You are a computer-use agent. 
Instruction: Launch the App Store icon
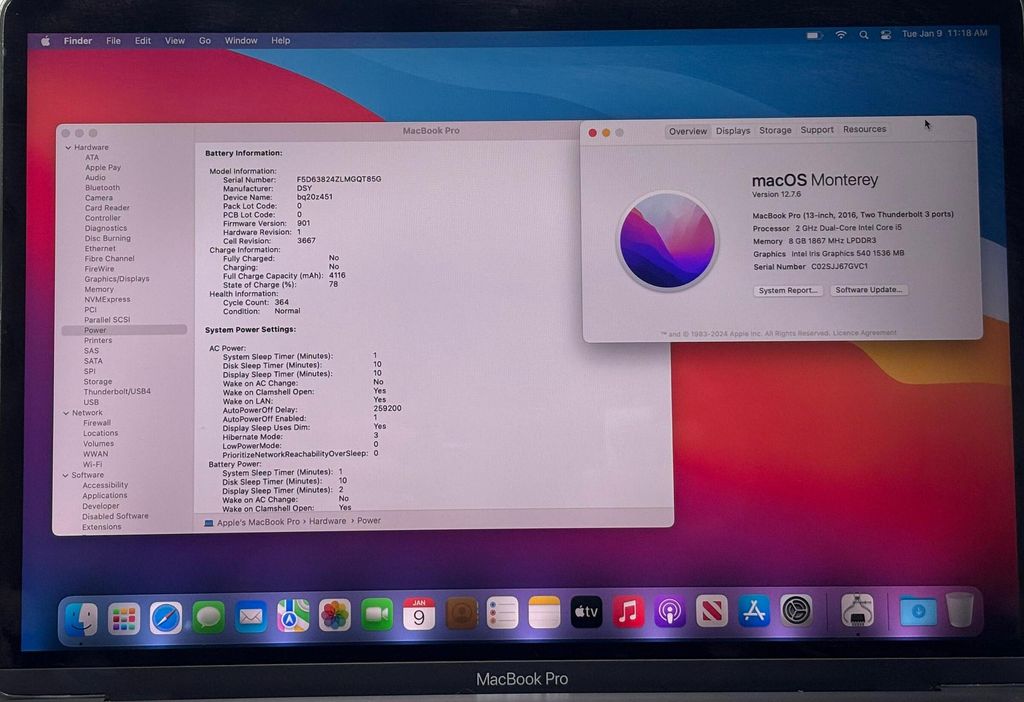754,611
